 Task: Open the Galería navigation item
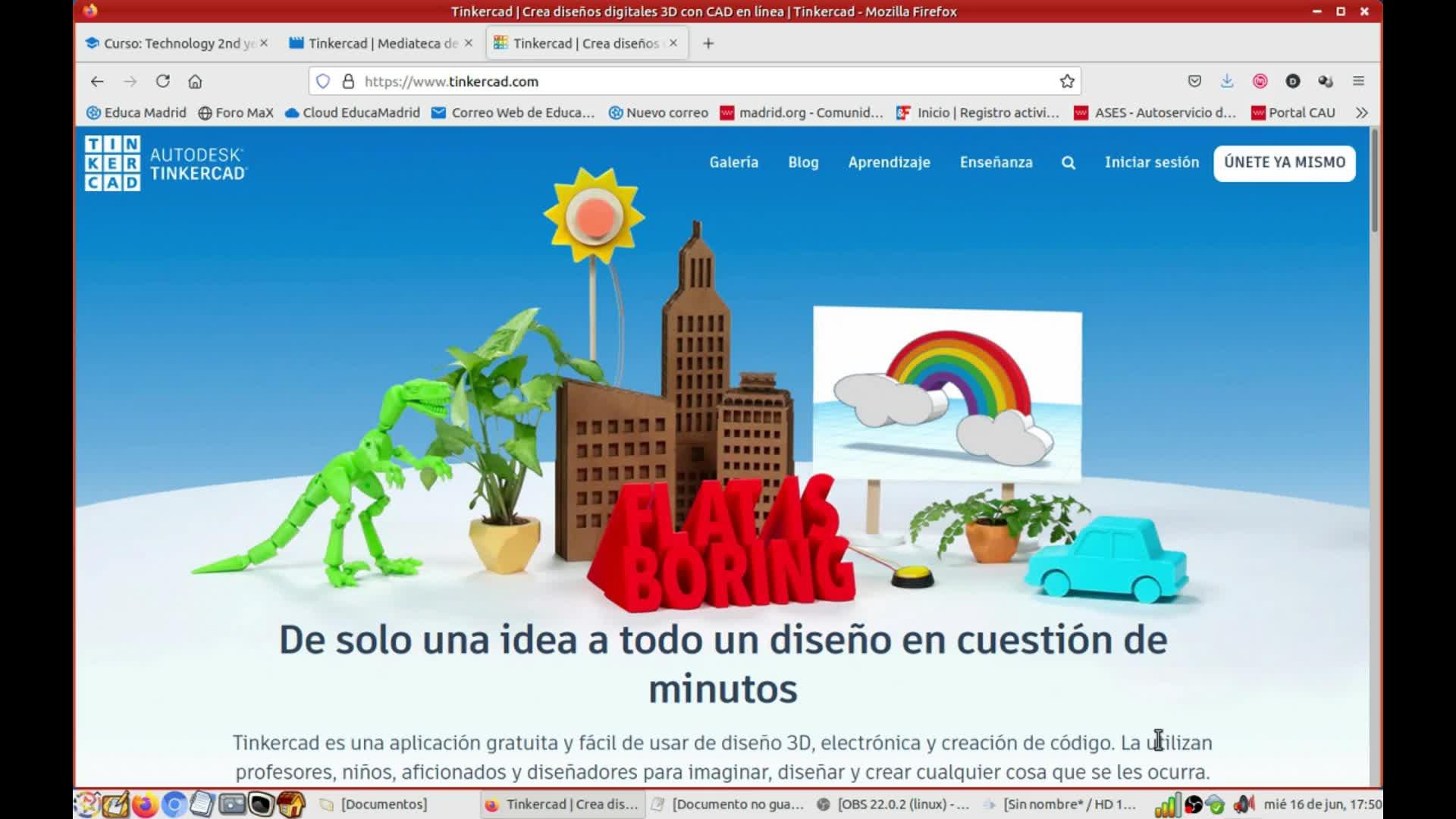click(x=733, y=162)
